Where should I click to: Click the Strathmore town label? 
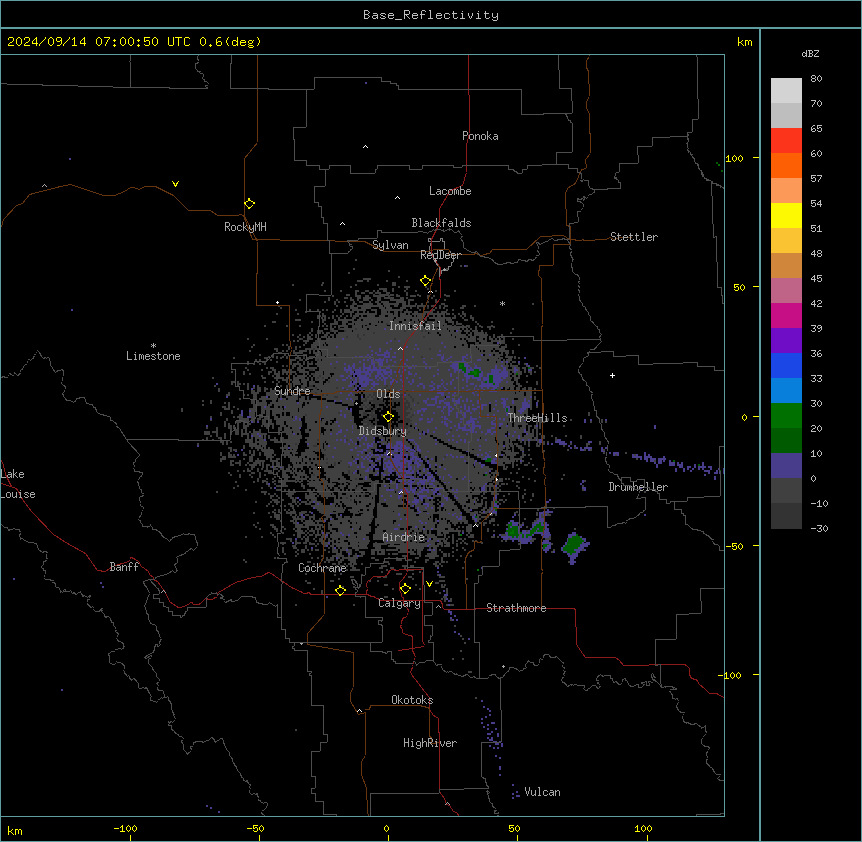pyautogui.click(x=516, y=608)
